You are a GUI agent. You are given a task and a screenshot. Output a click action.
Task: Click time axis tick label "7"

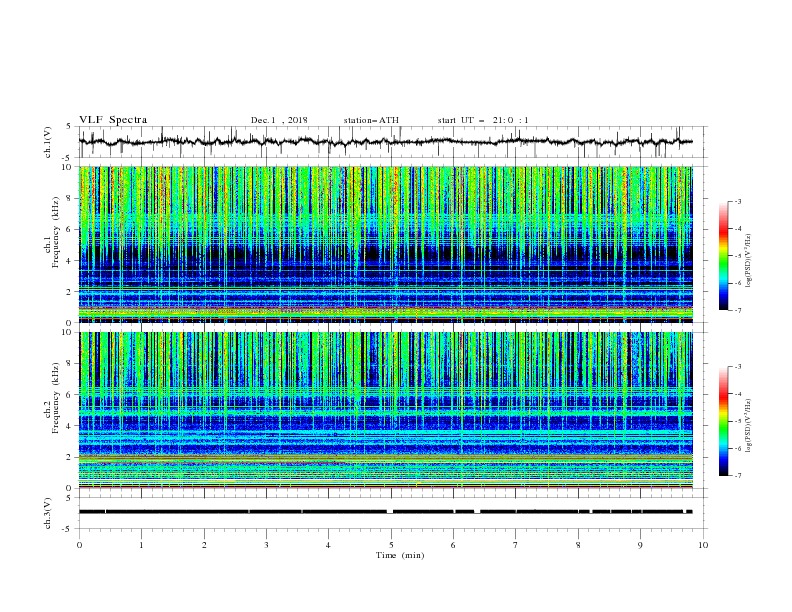point(516,545)
